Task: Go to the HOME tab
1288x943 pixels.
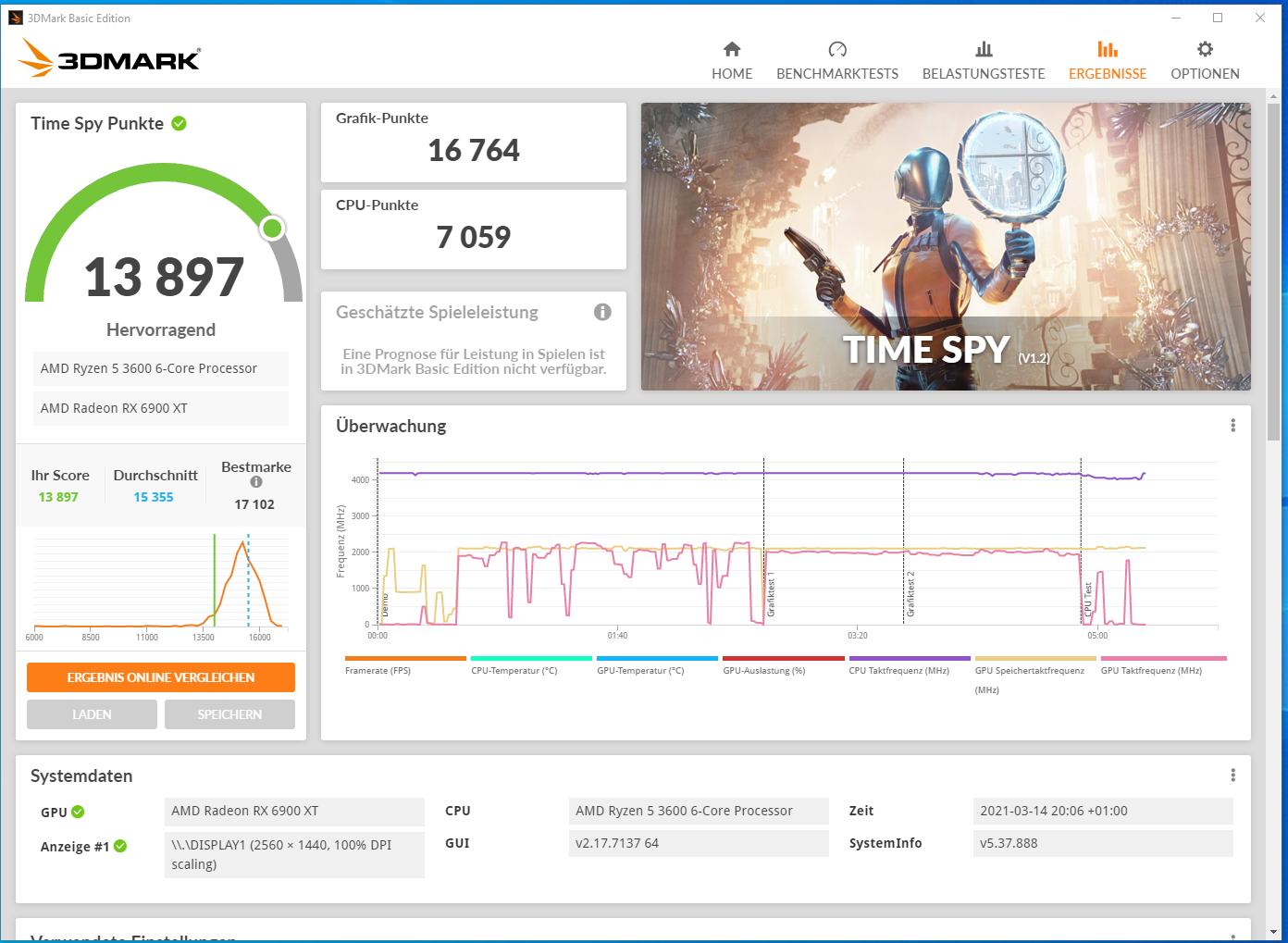Action: pos(732,61)
